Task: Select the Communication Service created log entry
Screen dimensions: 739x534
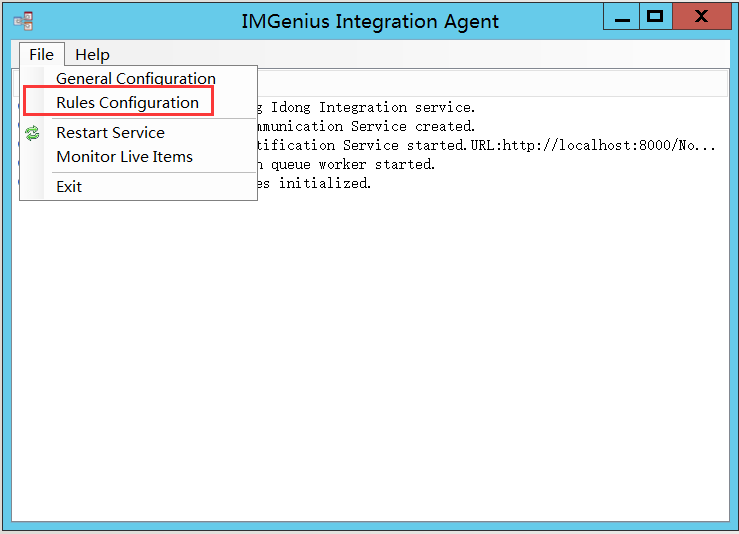Action: (365, 126)
